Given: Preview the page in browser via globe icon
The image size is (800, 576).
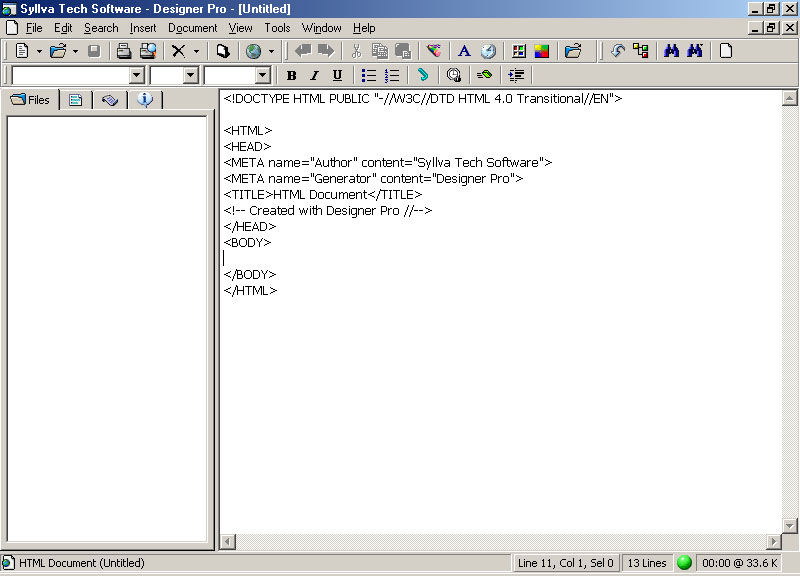Looking at the screenshot, I should (x=252, y=51).
